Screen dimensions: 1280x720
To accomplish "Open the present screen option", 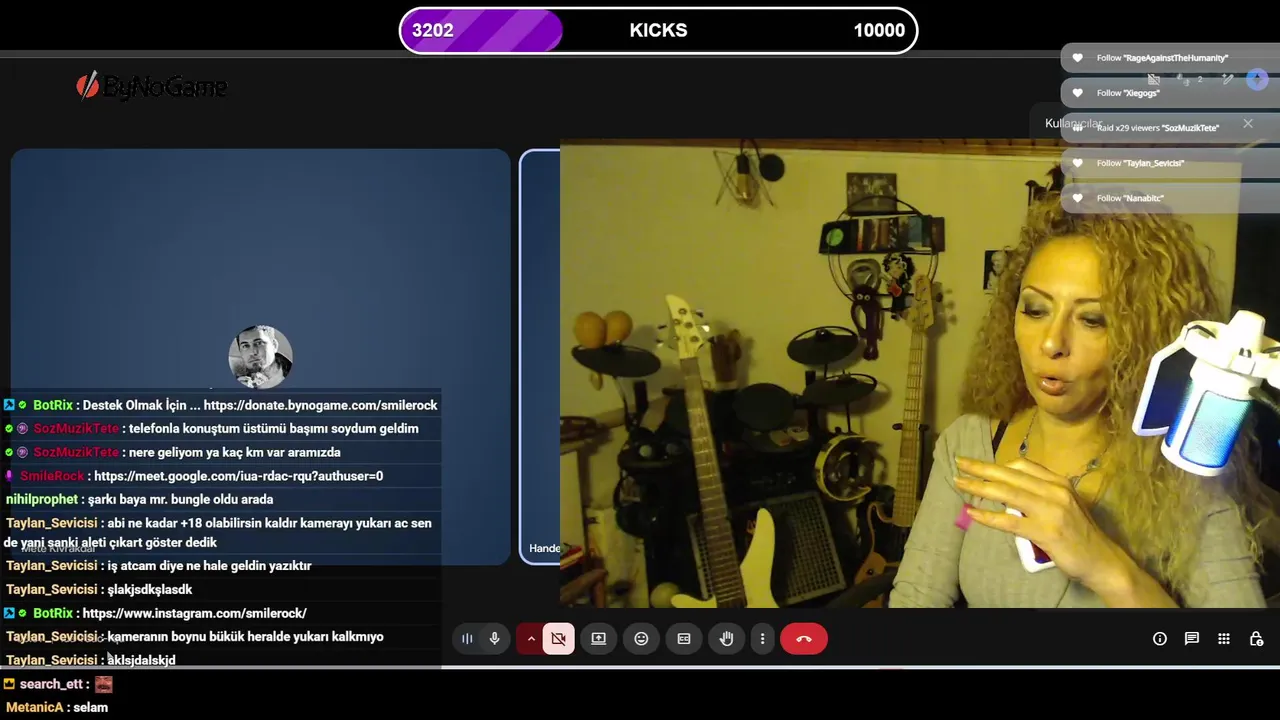I will click(x=598, y=639).
